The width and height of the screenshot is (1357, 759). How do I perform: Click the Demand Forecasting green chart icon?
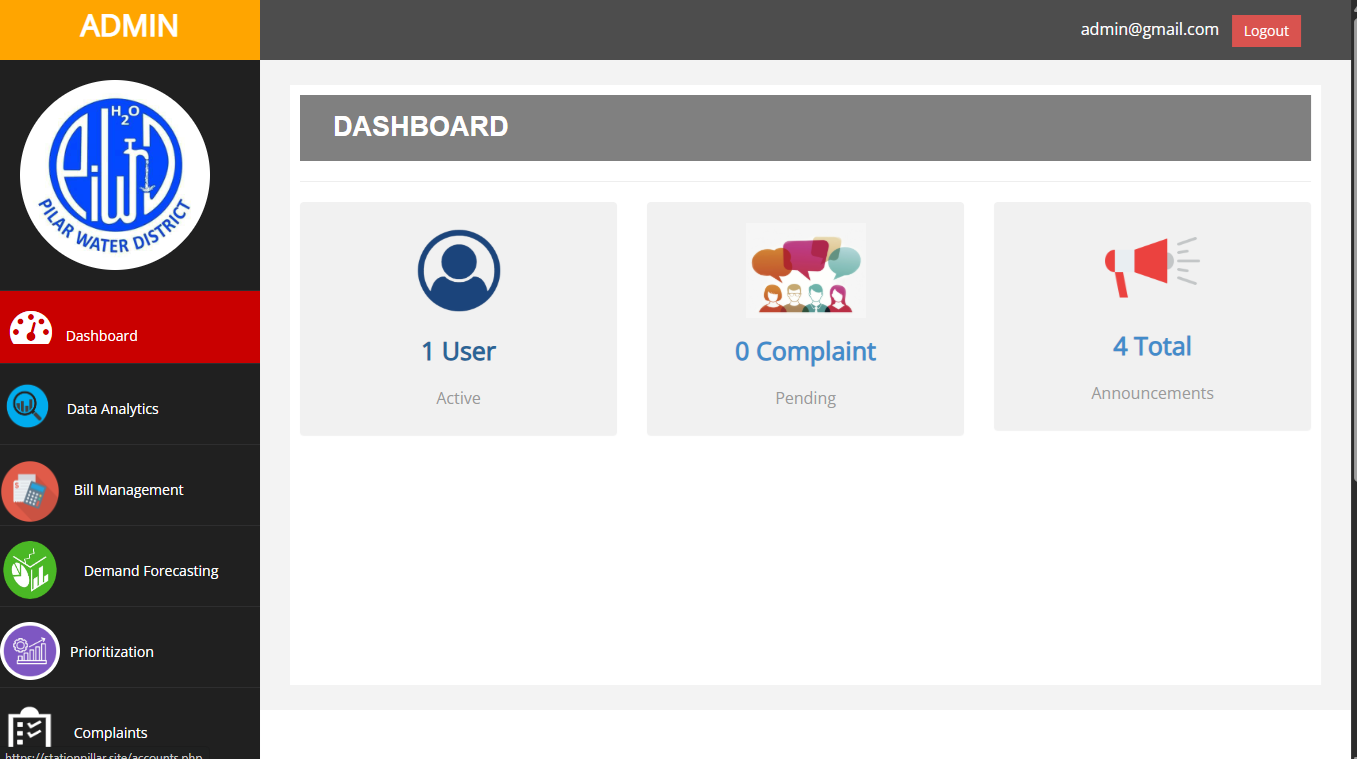coord(29,570)
